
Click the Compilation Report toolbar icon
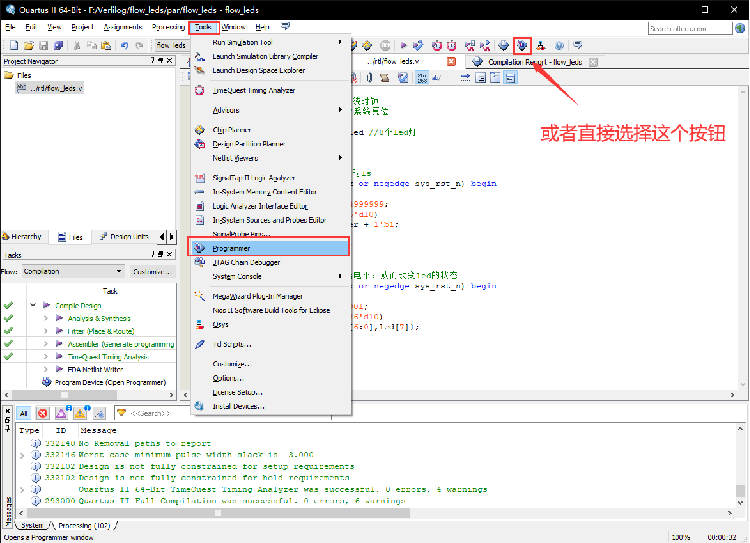pyautogui.click(x=503, y=45)
